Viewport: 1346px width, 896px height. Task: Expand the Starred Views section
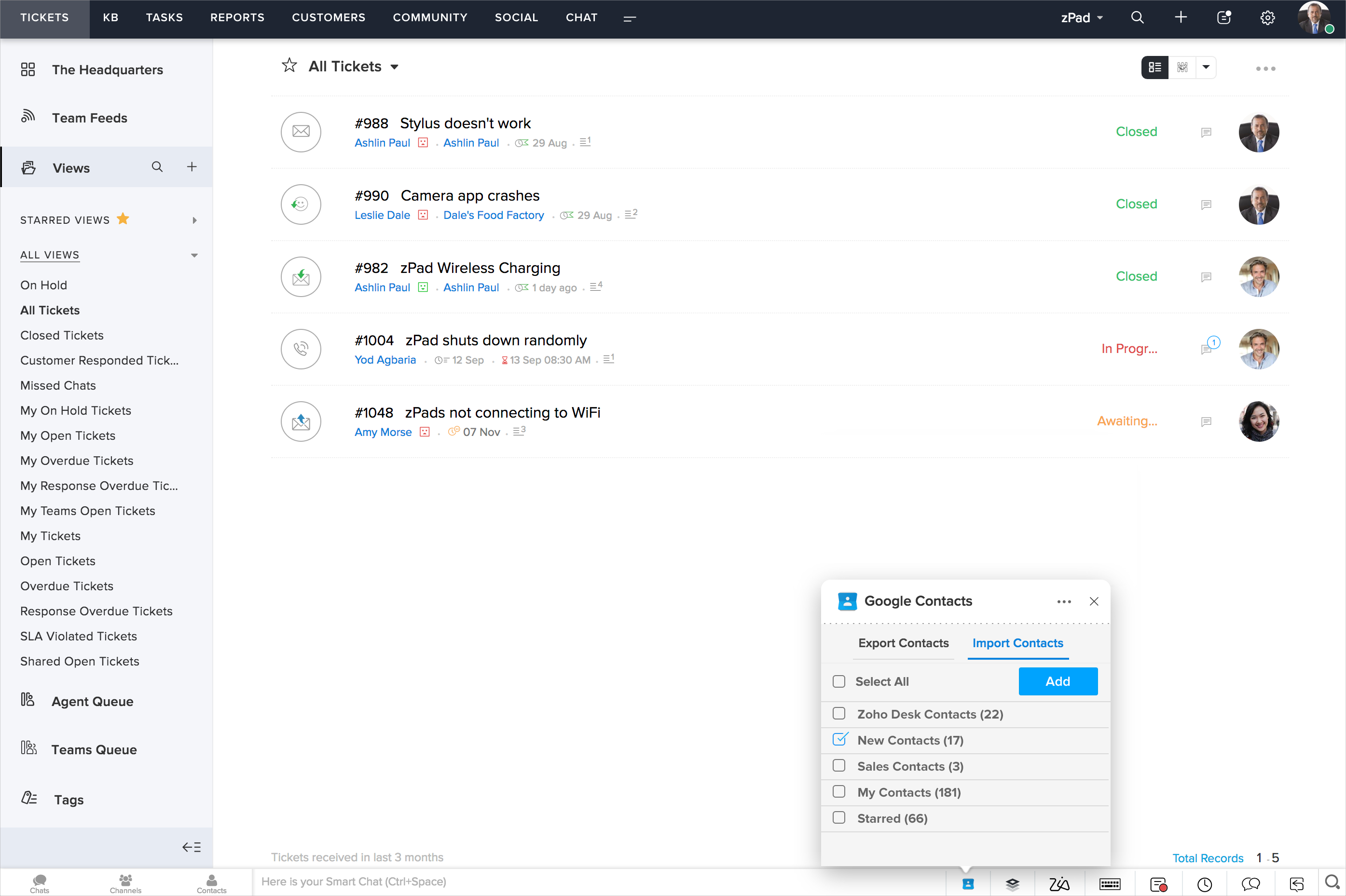194,220
